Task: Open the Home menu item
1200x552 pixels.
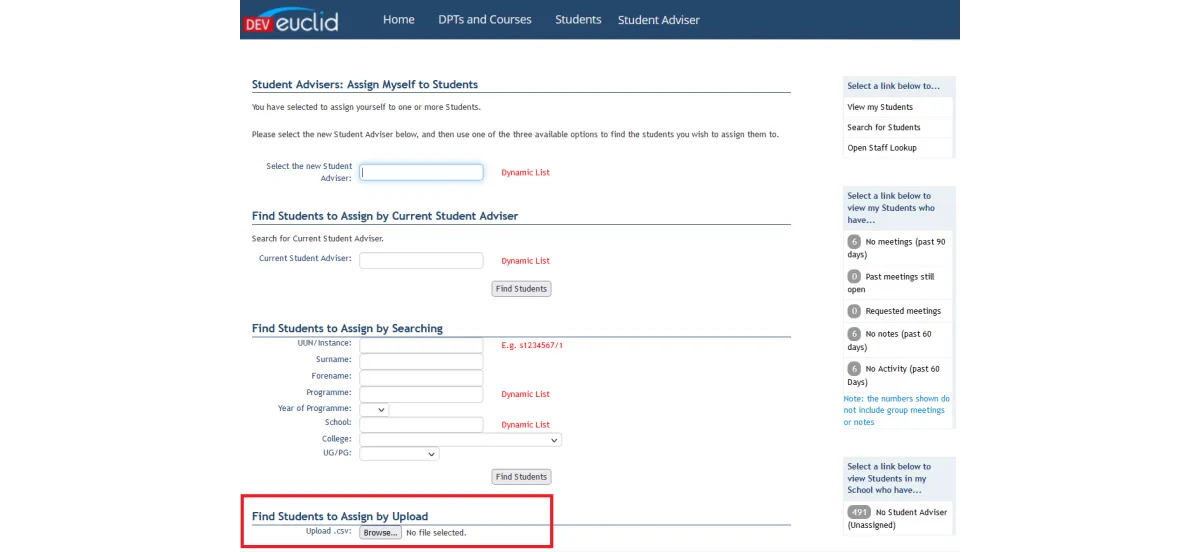Action: coord(398,20)
